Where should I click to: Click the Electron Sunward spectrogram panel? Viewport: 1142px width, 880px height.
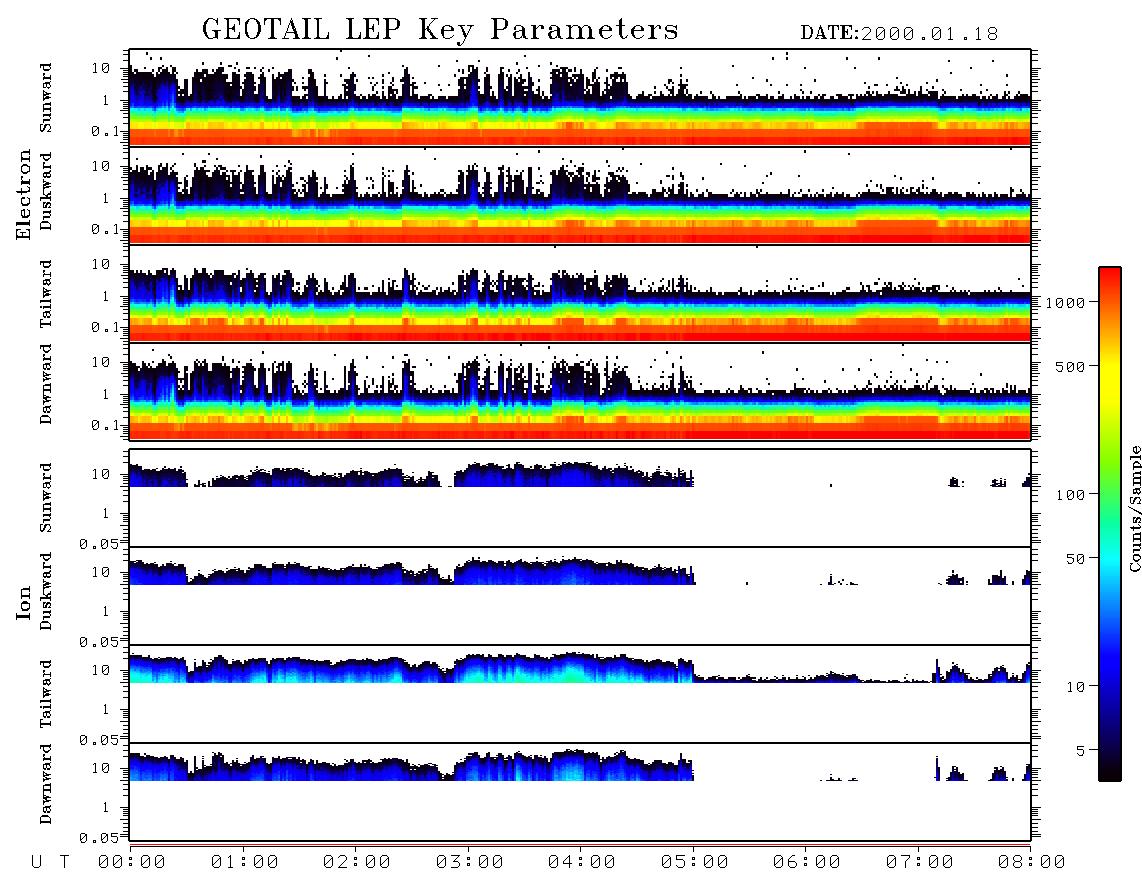tap(580, 98)
